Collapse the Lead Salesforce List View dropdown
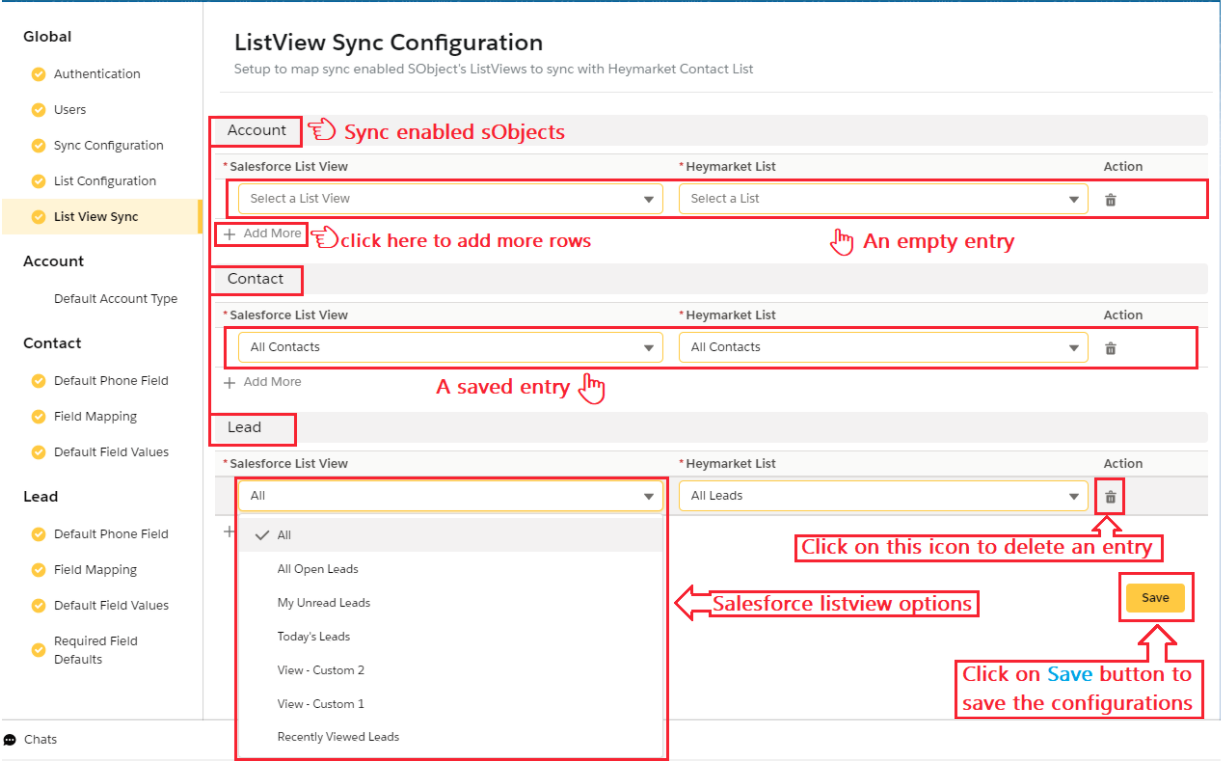The image size is (1225, 762). point(450,495)
